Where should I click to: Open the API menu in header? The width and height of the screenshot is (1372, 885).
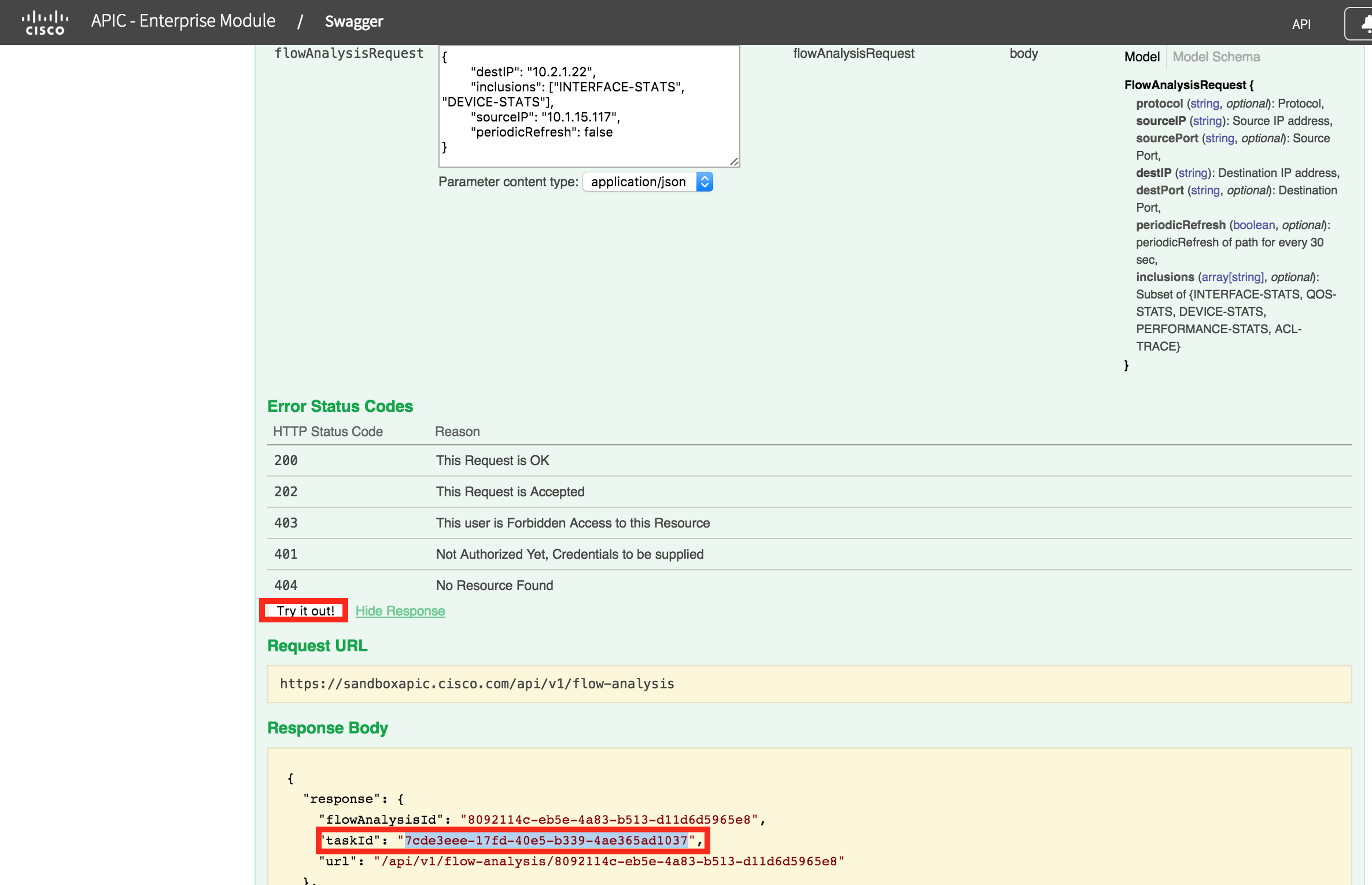tap(1301, 24)
